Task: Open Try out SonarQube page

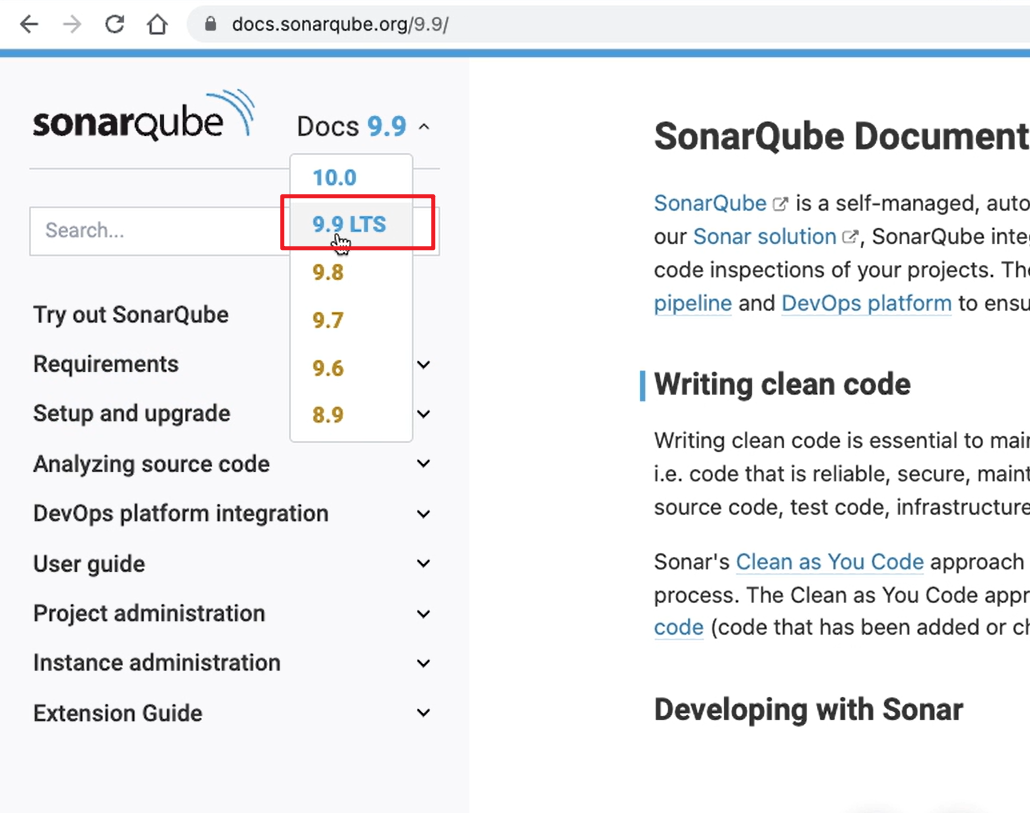Action: pos(131,315)
